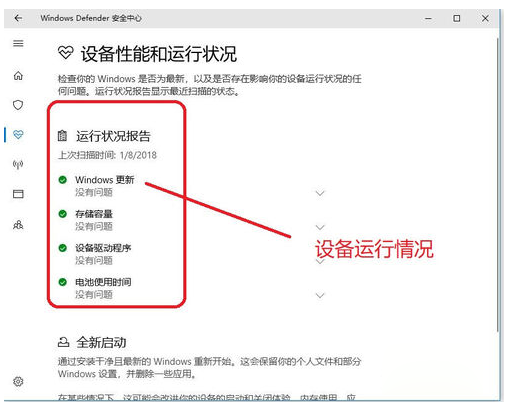Open Settings gear icon in sidebar
This screenshot has width=527, height=416.
click(x=18, y=381)
